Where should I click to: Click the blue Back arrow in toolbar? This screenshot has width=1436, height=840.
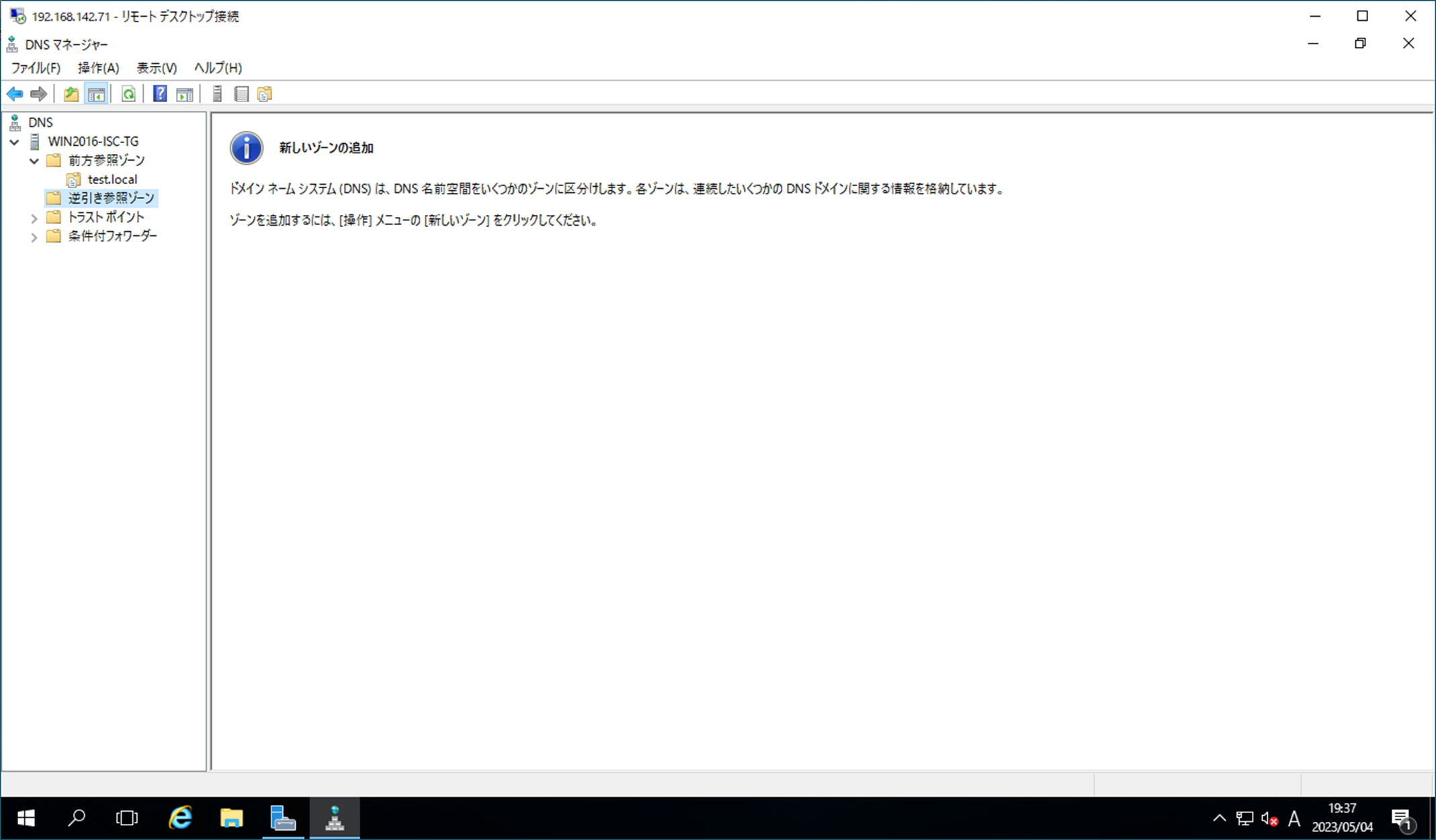[x=15, y=94]
